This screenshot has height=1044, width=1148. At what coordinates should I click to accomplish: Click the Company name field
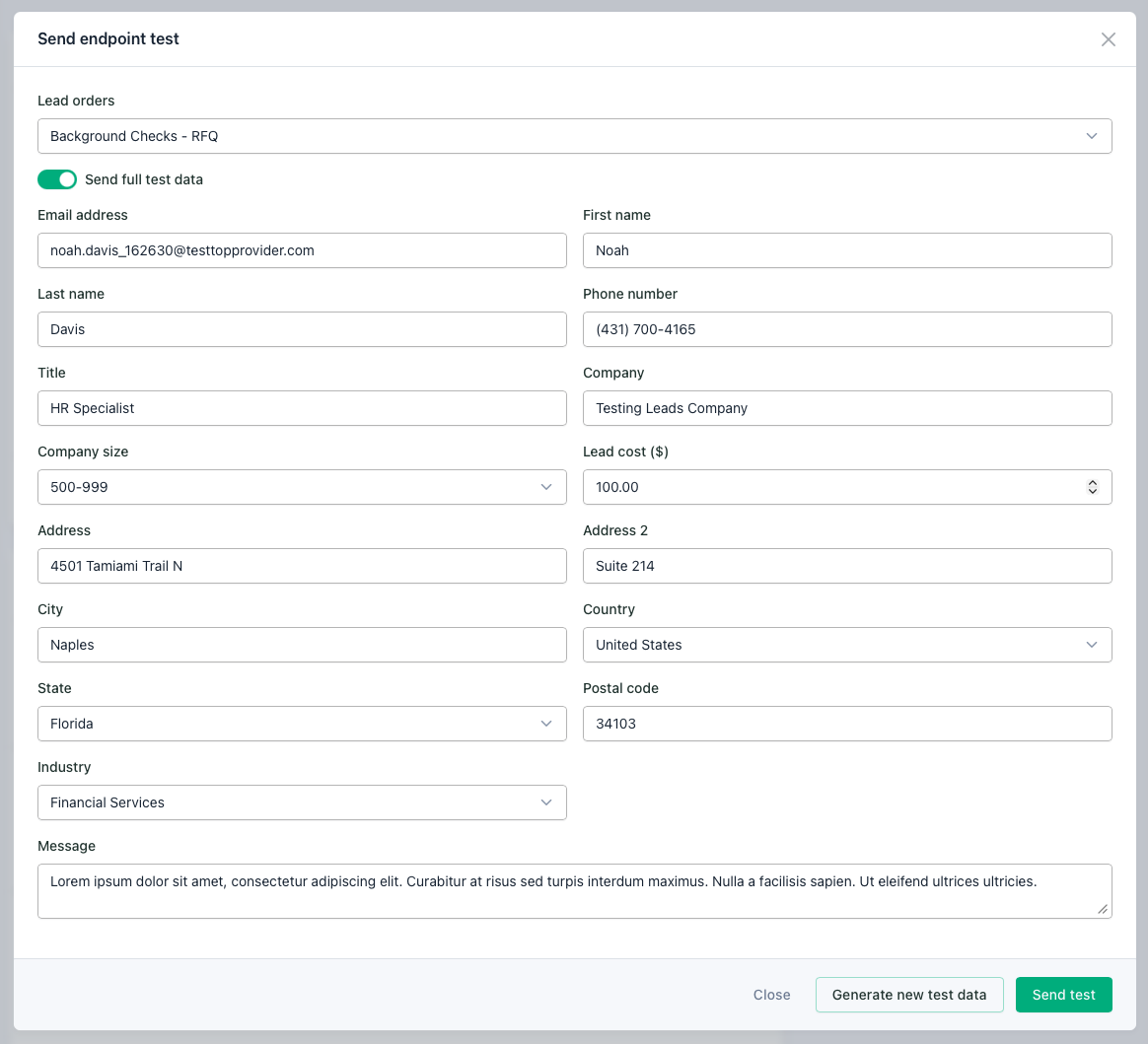click(x=847, y=408)
